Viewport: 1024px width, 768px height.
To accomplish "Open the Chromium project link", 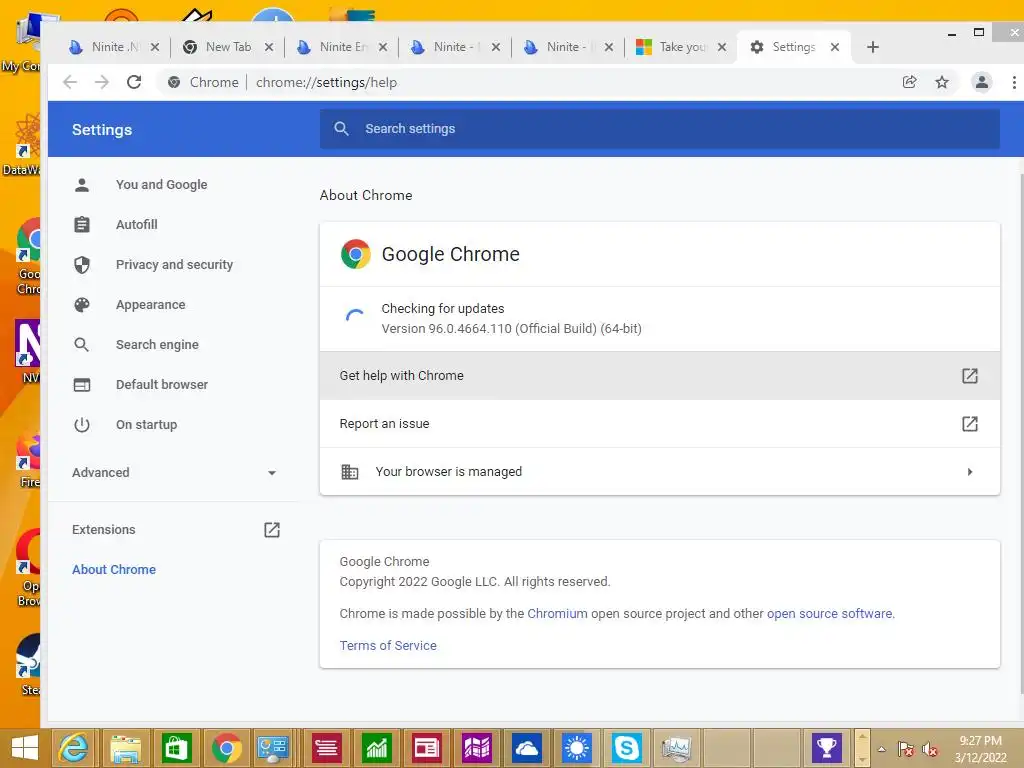I will [557, 614].
